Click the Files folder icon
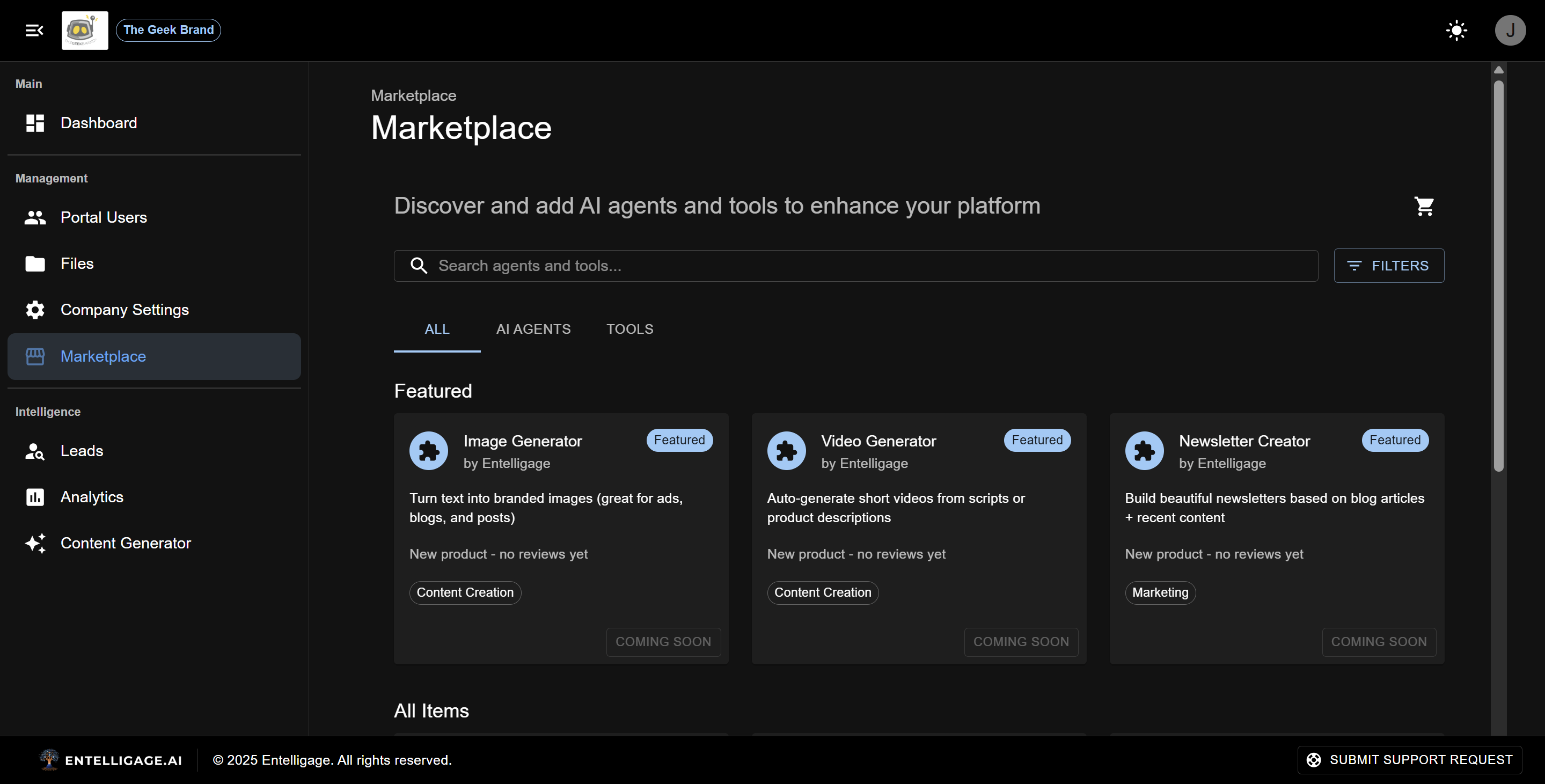 [x=35, y=264]
